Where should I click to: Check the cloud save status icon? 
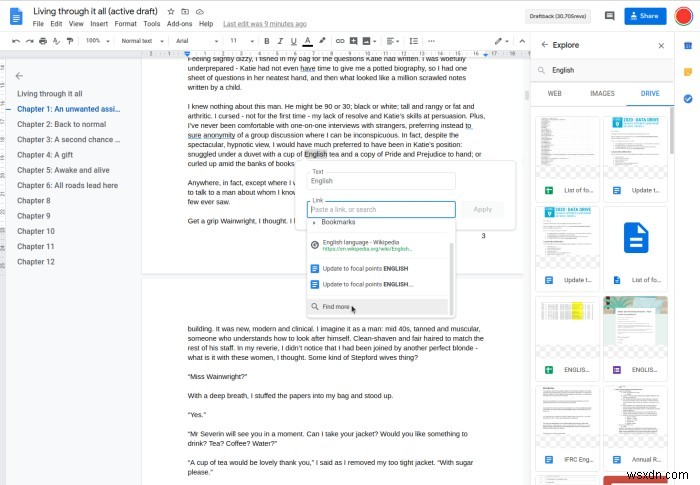[200, 11]
